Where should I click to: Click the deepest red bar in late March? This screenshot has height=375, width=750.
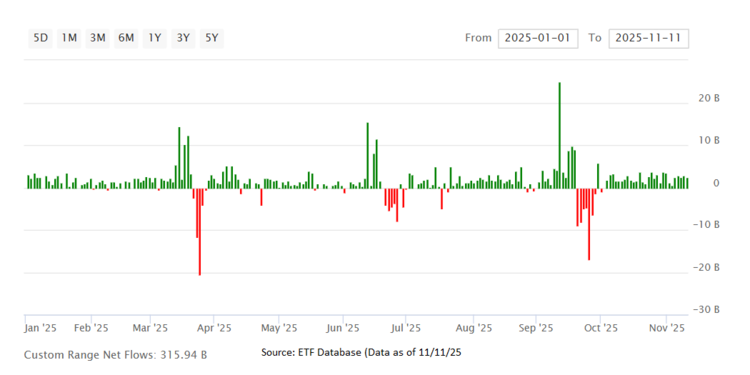(199, 232)
